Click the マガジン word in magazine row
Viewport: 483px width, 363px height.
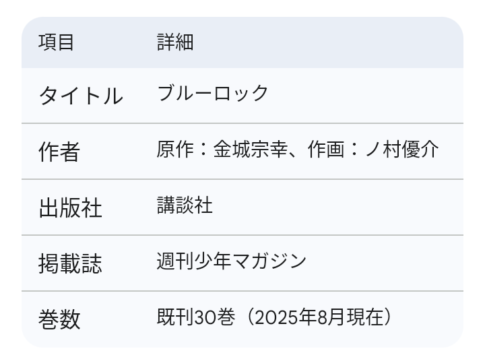[x=269, y=261]
